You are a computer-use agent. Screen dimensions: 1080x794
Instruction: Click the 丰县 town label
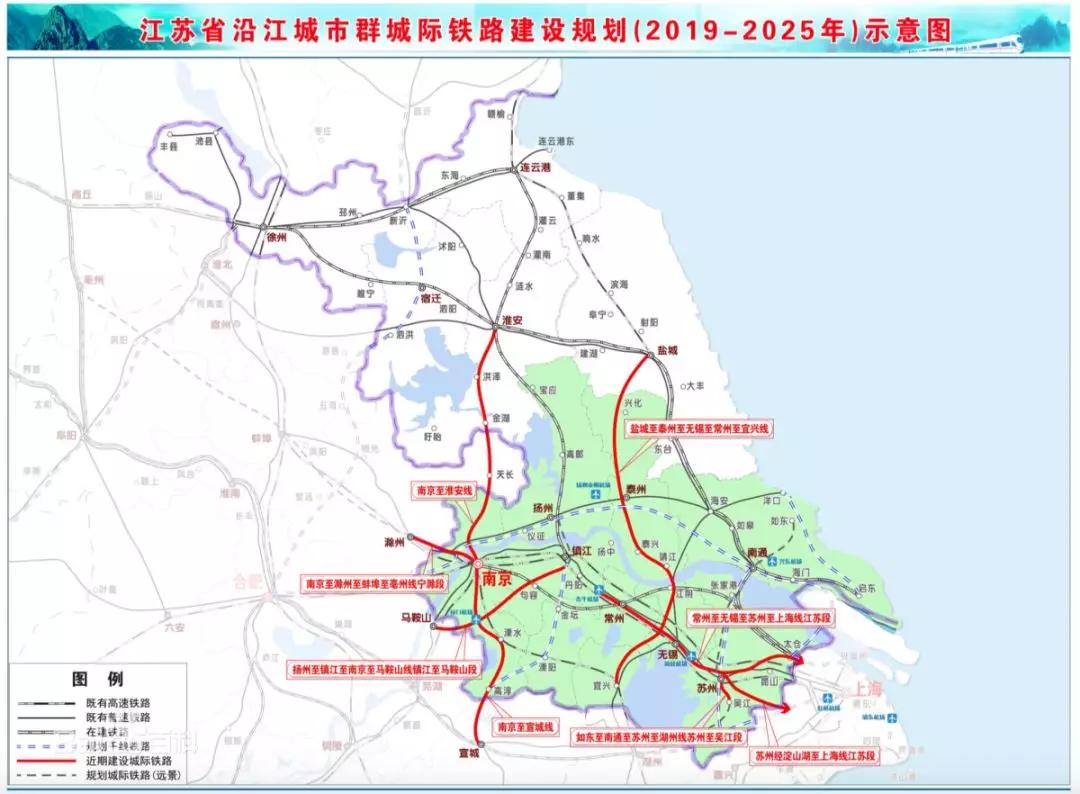pos(169,147)
